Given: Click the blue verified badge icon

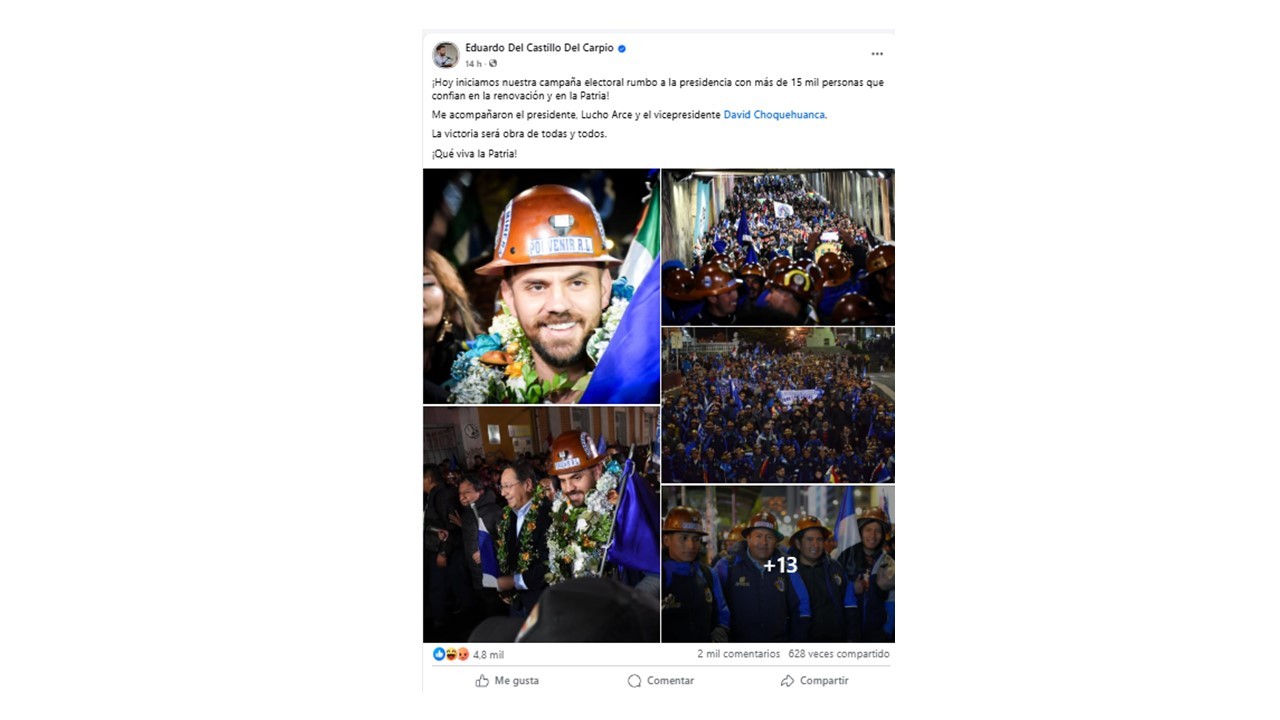Looking at the screenshot, I should pyautogui.click(x=622, y=48).
